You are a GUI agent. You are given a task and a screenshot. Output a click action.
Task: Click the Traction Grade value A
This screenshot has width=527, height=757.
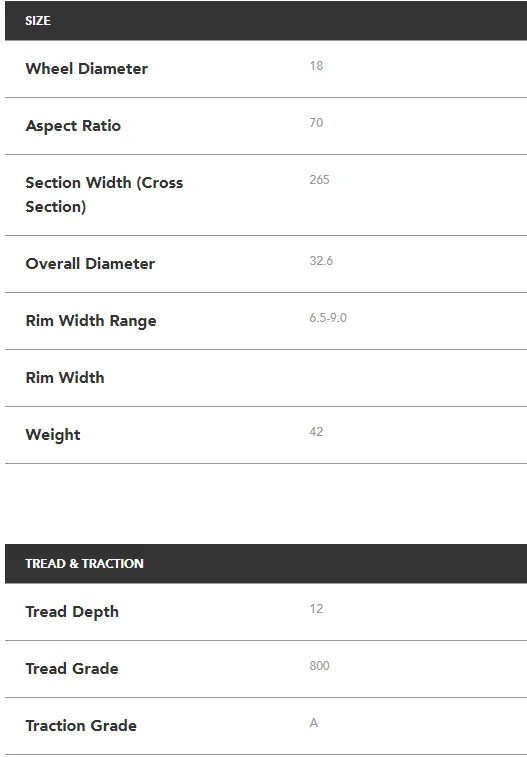coord(314,723)
